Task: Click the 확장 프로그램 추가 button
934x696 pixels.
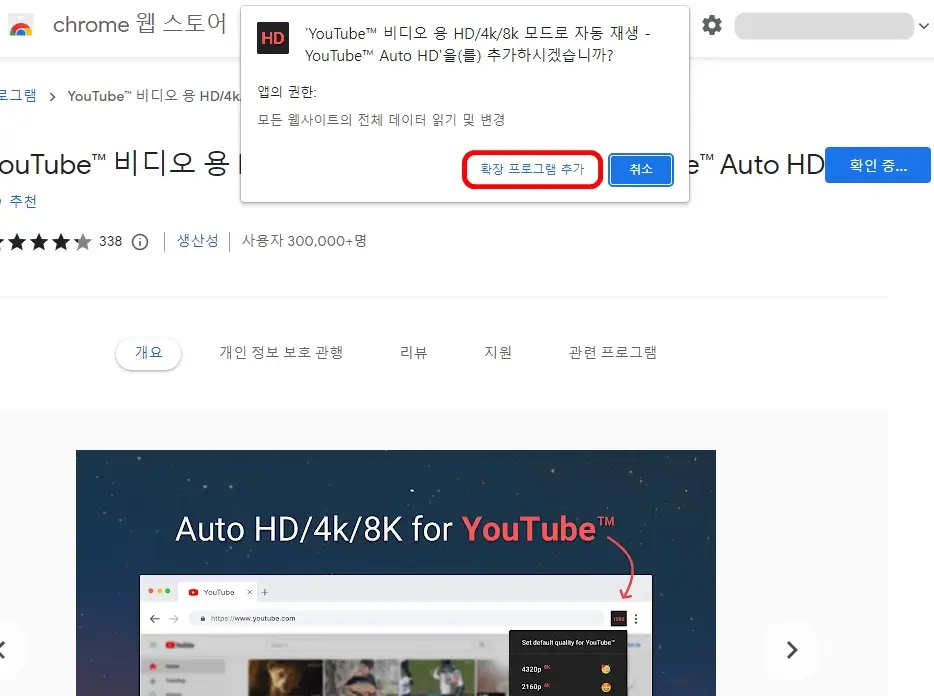Action: click(x=531, y=169)
